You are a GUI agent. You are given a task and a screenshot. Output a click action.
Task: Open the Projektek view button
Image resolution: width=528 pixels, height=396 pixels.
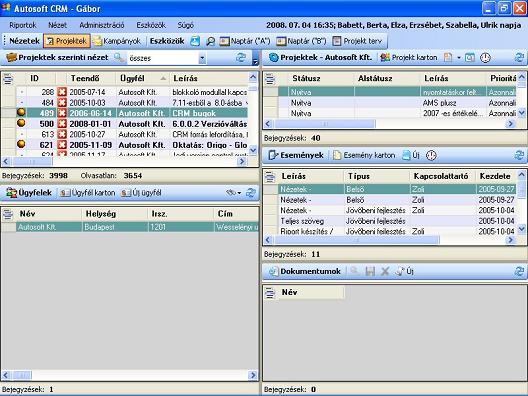coord(67,41)
